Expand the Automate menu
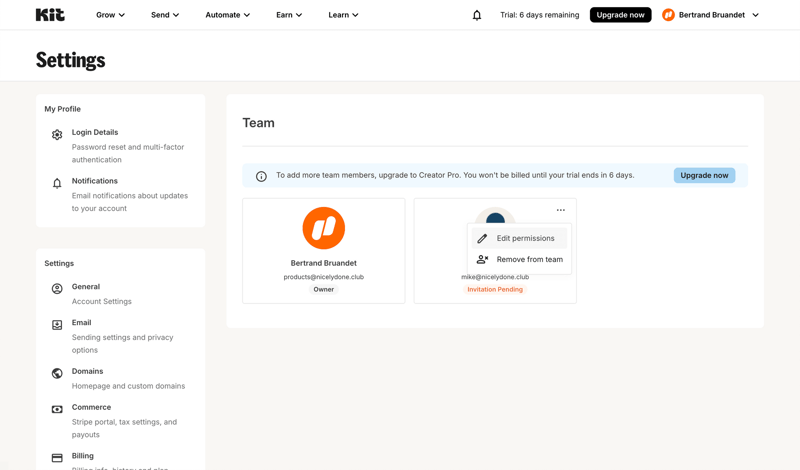The width and height of the screenshot is (800, 470). click(x=228, y=15)
